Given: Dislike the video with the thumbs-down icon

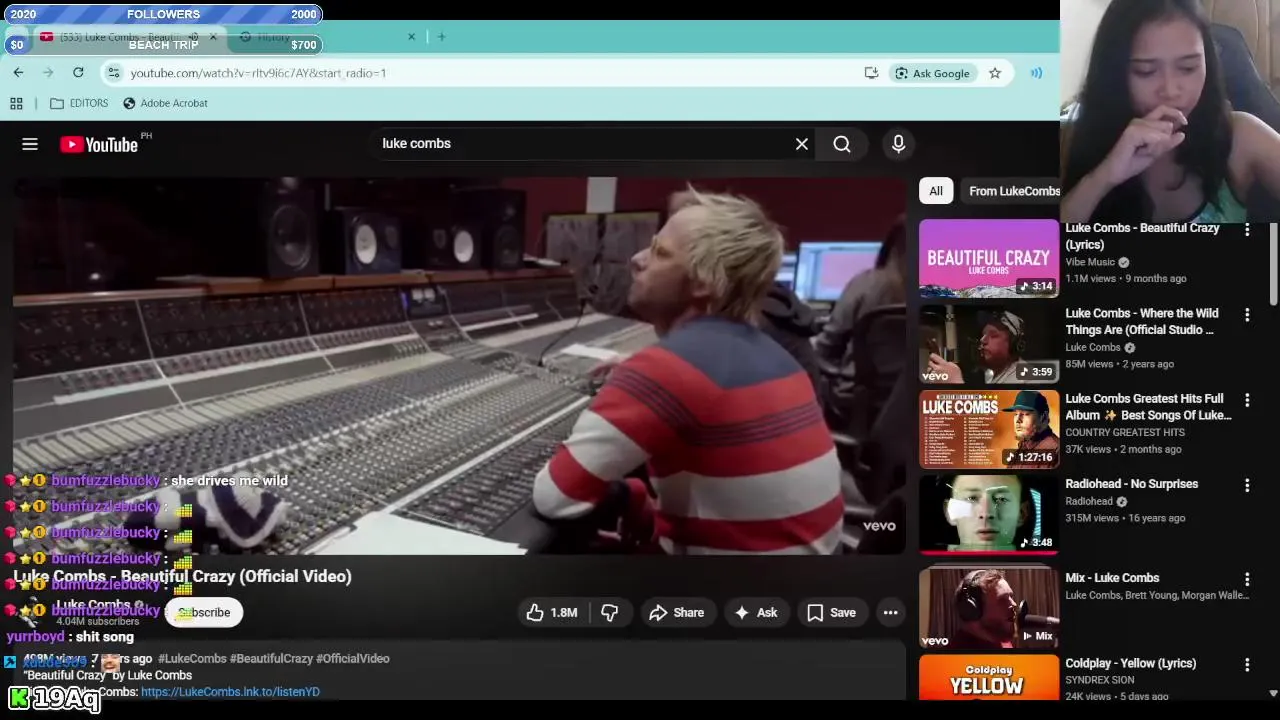Looking at the screenshot, I should click(609, 612).
